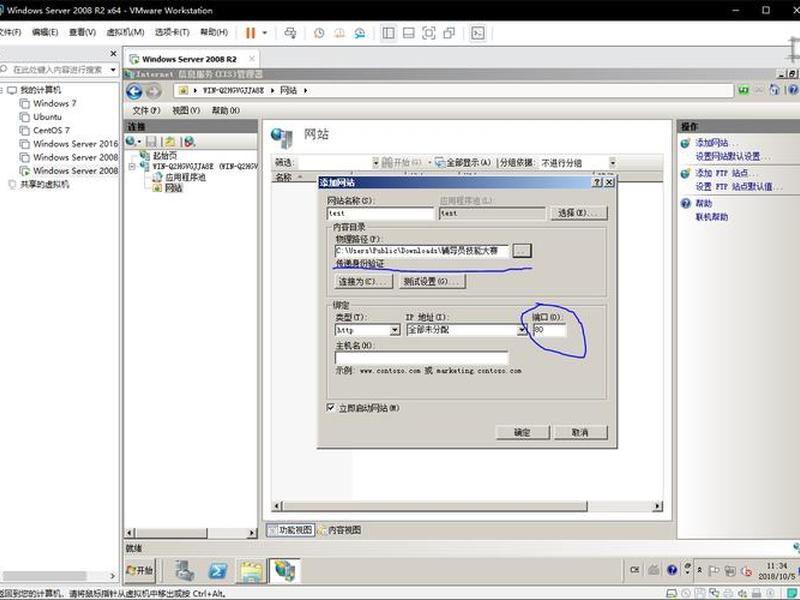Open the 筛选 filter dropdown arrow

(x=376, y=163)
